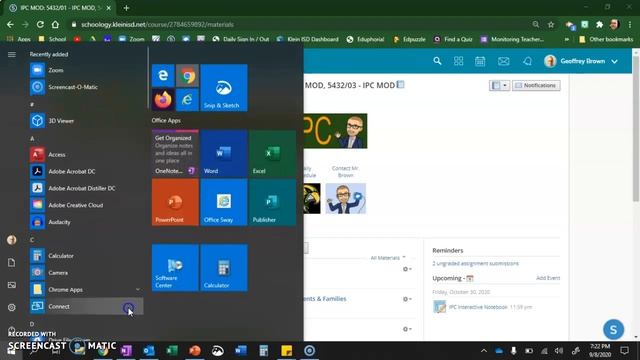The image size is (640, 360).
Task: Open IPC Interactive Notebook upcoming item
Action: (x=478, y=307)
